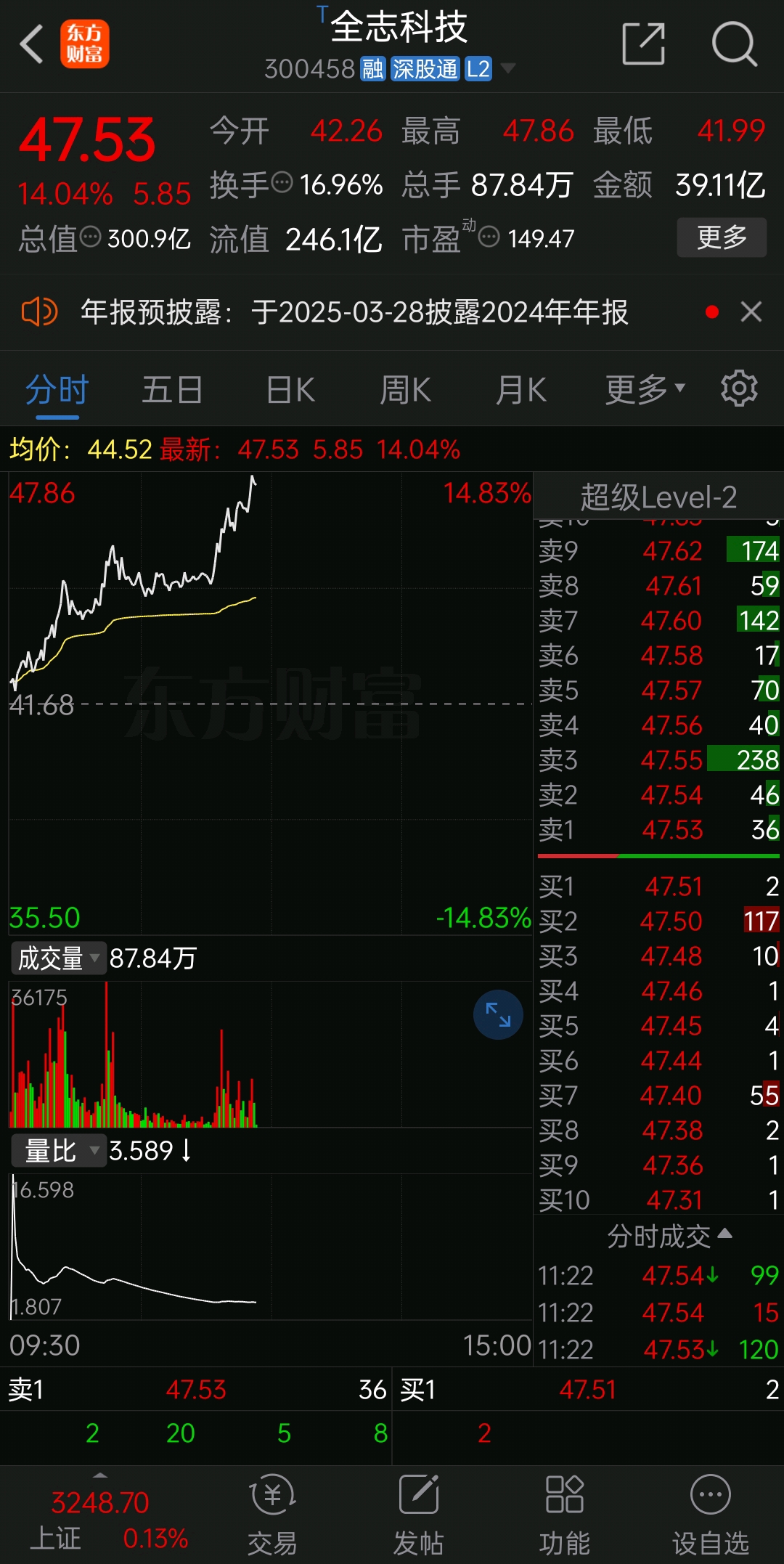Tap the 超级Level-2 header
Image resolution: width=784 pixels, height=1564 pixels.
coord(658,497)
